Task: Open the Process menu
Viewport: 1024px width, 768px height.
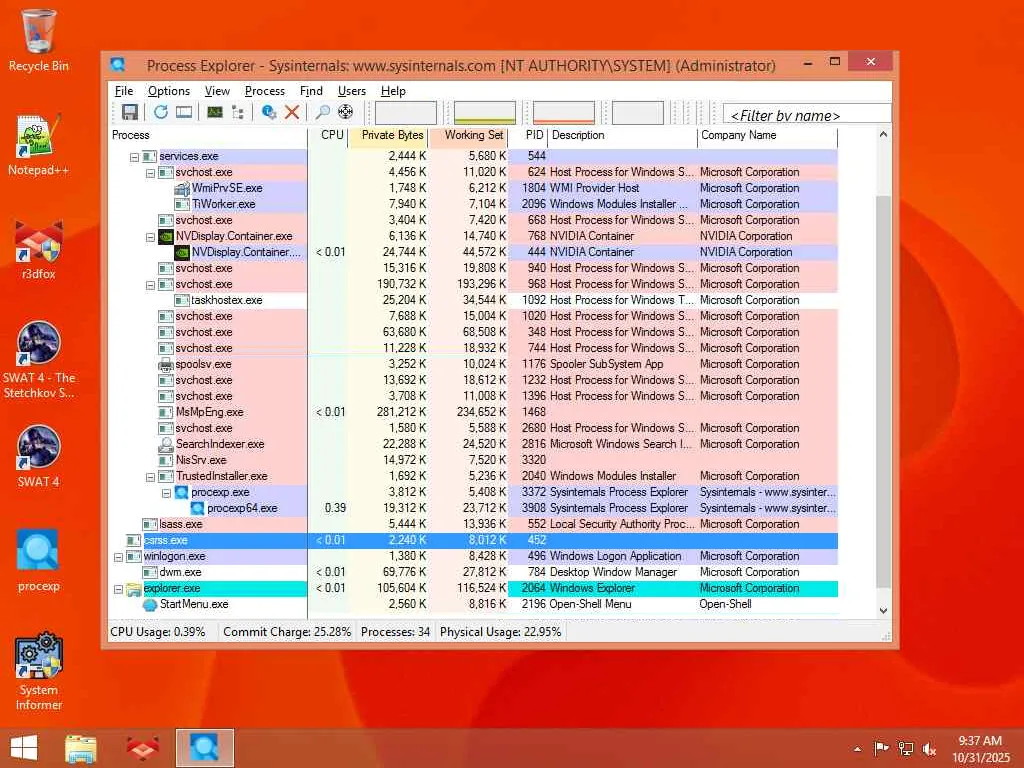Action: 264,91
